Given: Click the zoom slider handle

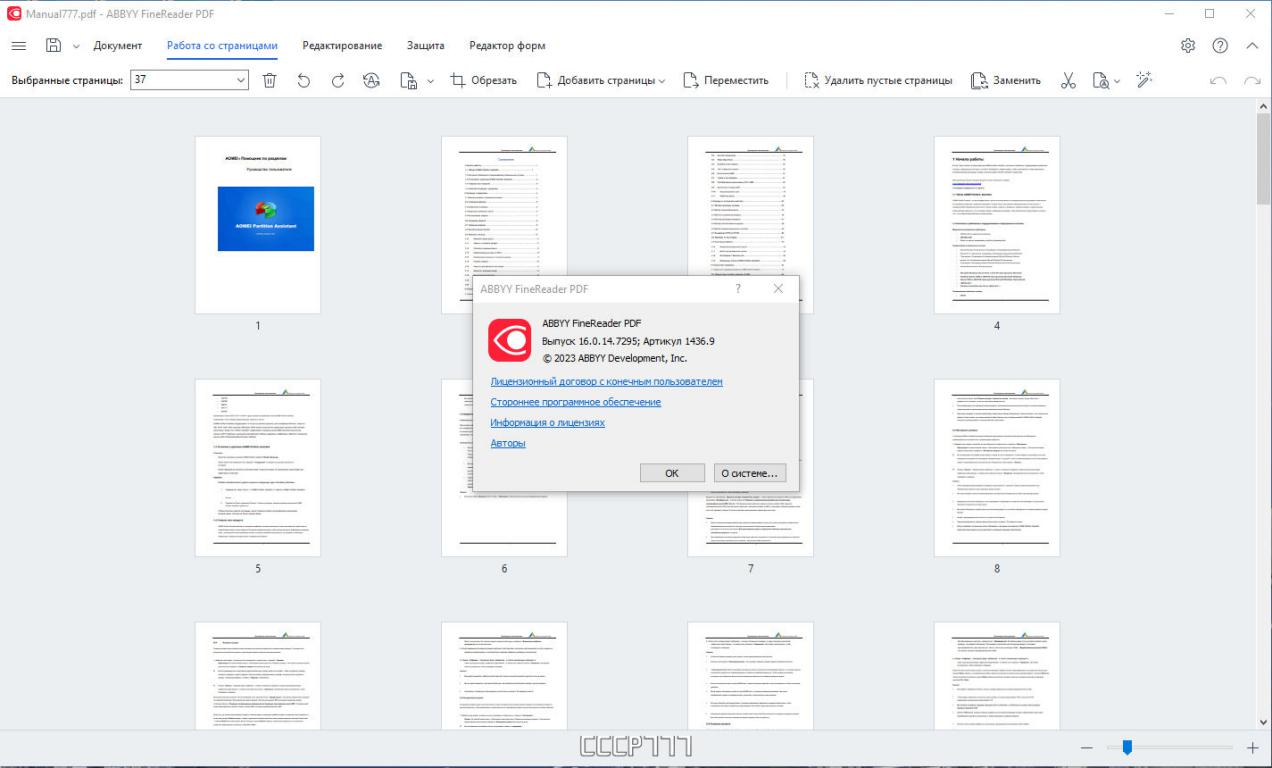Looking at the screenshot, I should point(1127,748).
